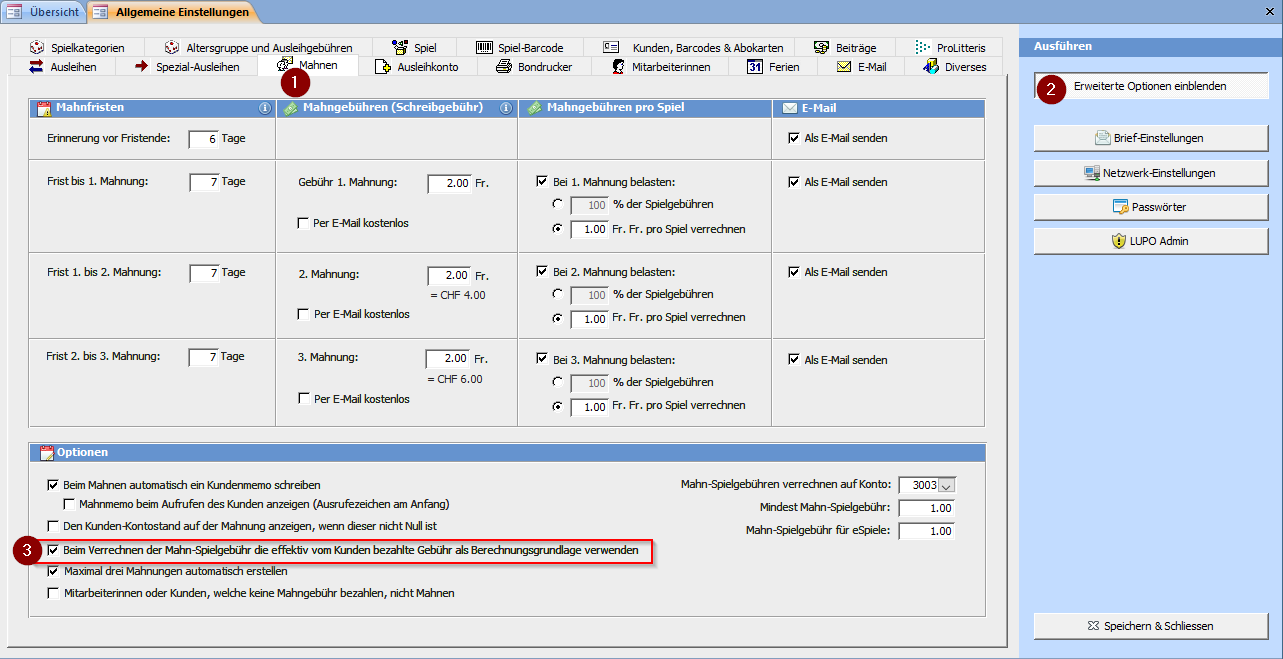The image size is (1283, 659).
Task: Click Frist 1. bis 2. Mahnung days field
Action: coord(203,273)
